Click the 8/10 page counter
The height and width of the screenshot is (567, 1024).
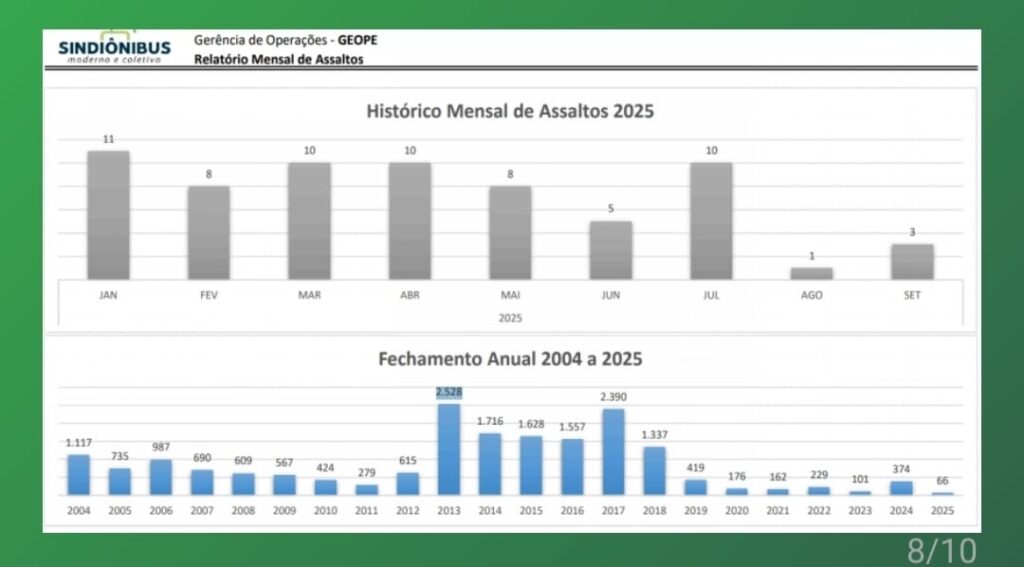(941, 549)
